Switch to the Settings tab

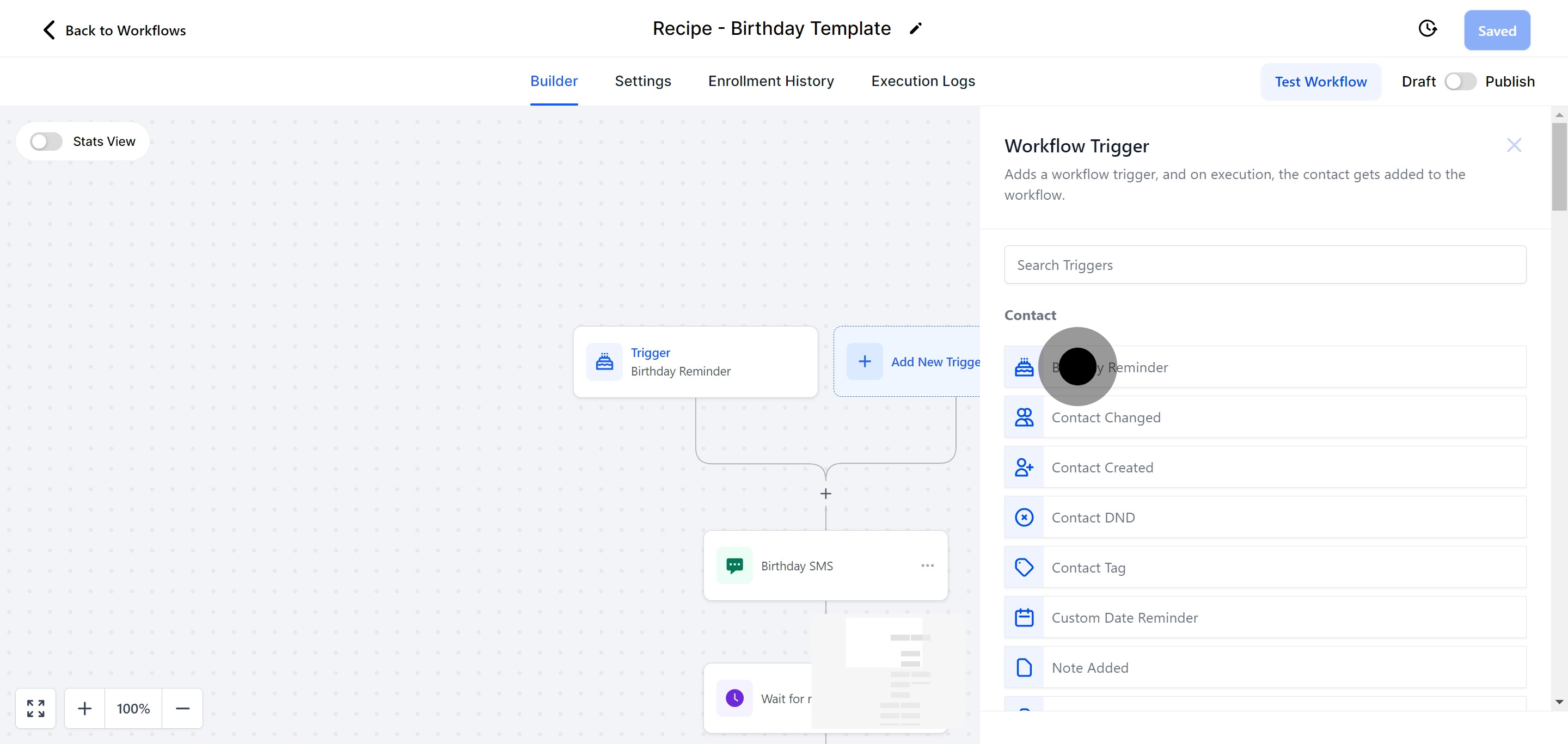click(x=643, y=82)
